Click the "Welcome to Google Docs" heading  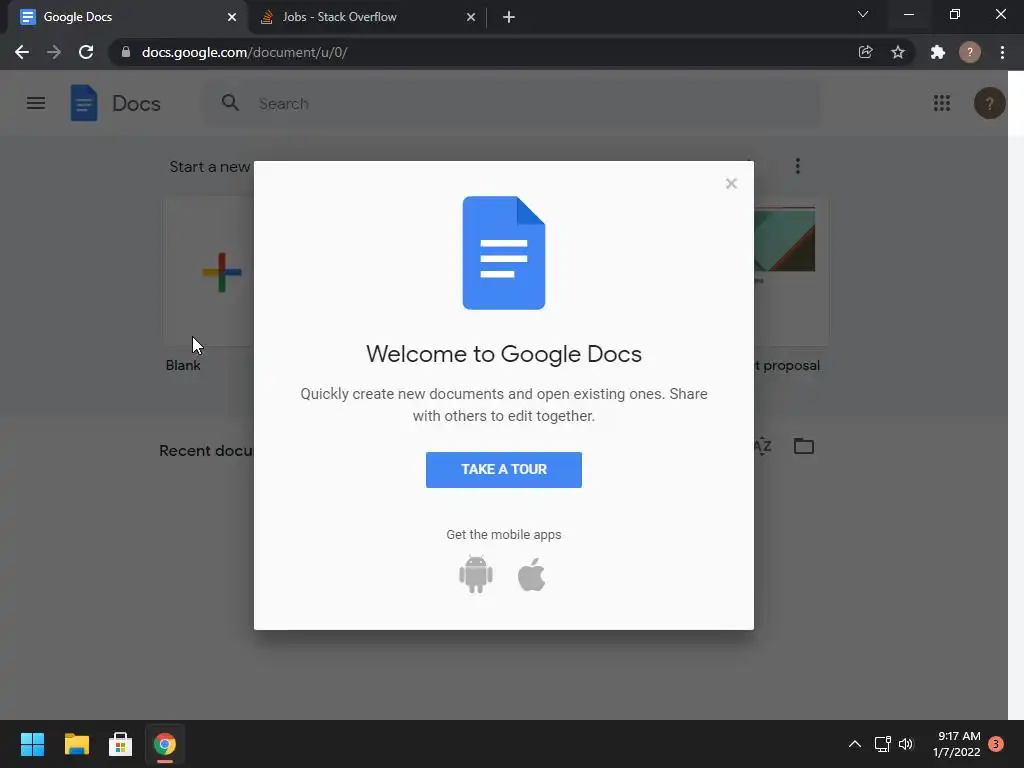point(504,354)
